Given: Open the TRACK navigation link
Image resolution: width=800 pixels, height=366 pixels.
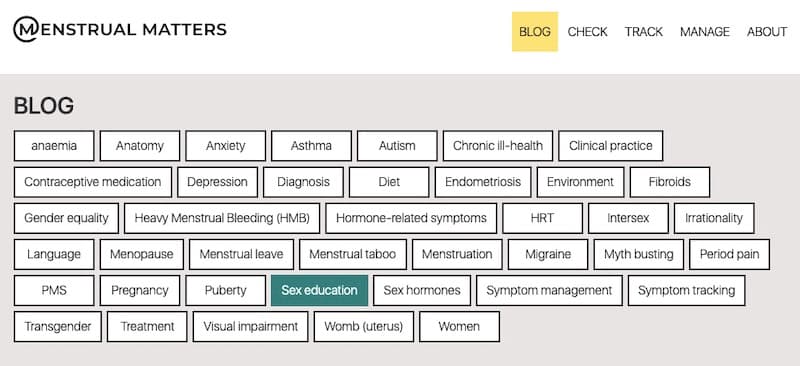Looking at the screenshot, I should 643,32.
